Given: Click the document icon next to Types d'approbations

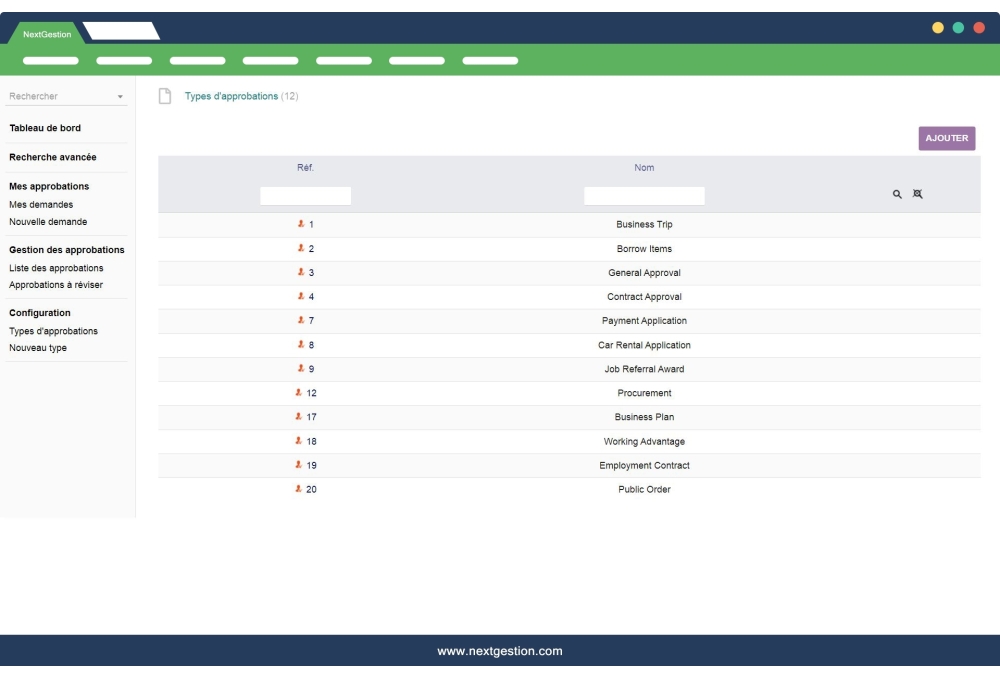Looking at the screenshot, I should 163,96.
